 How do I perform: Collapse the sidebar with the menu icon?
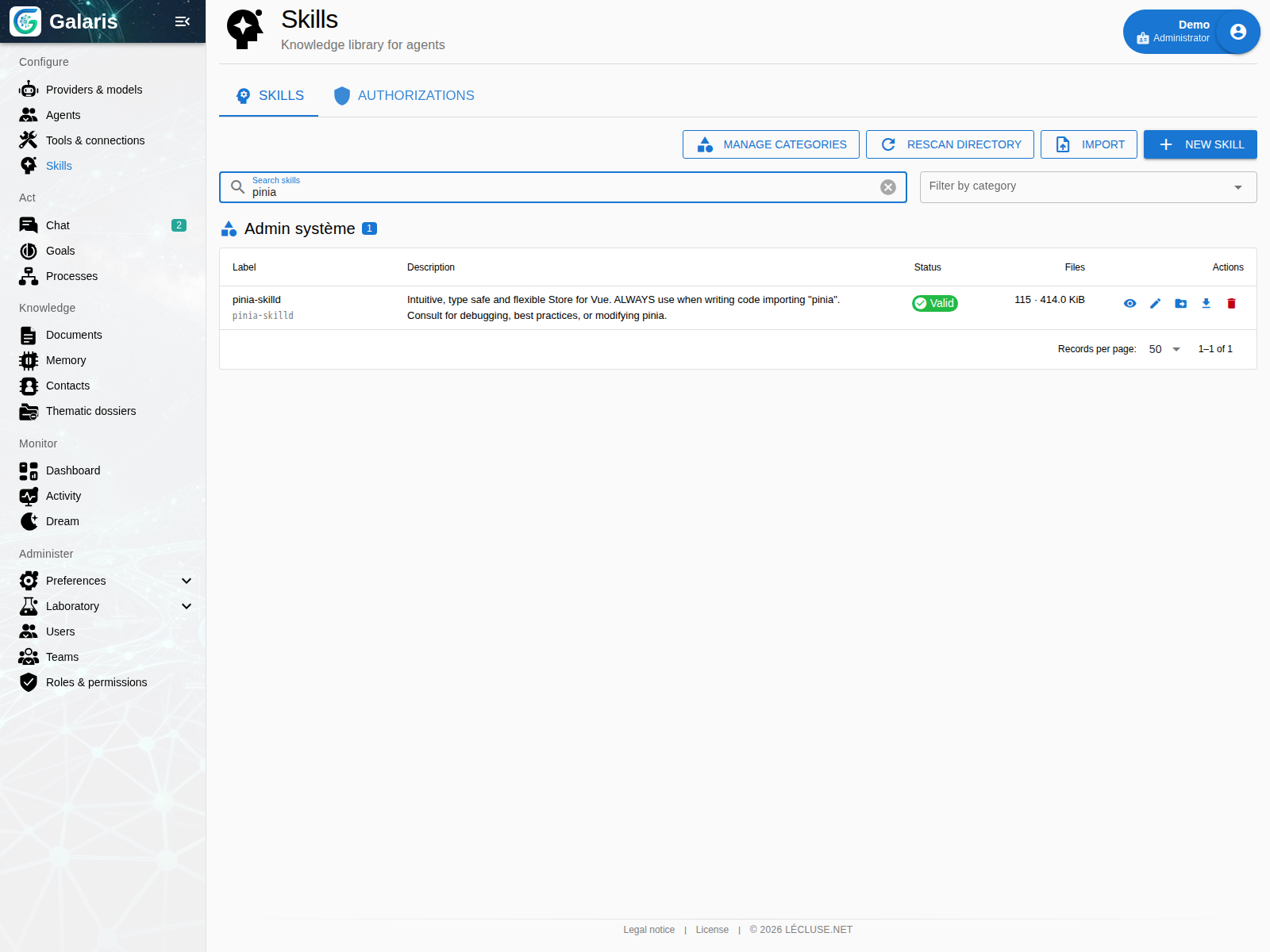(183, 21)
